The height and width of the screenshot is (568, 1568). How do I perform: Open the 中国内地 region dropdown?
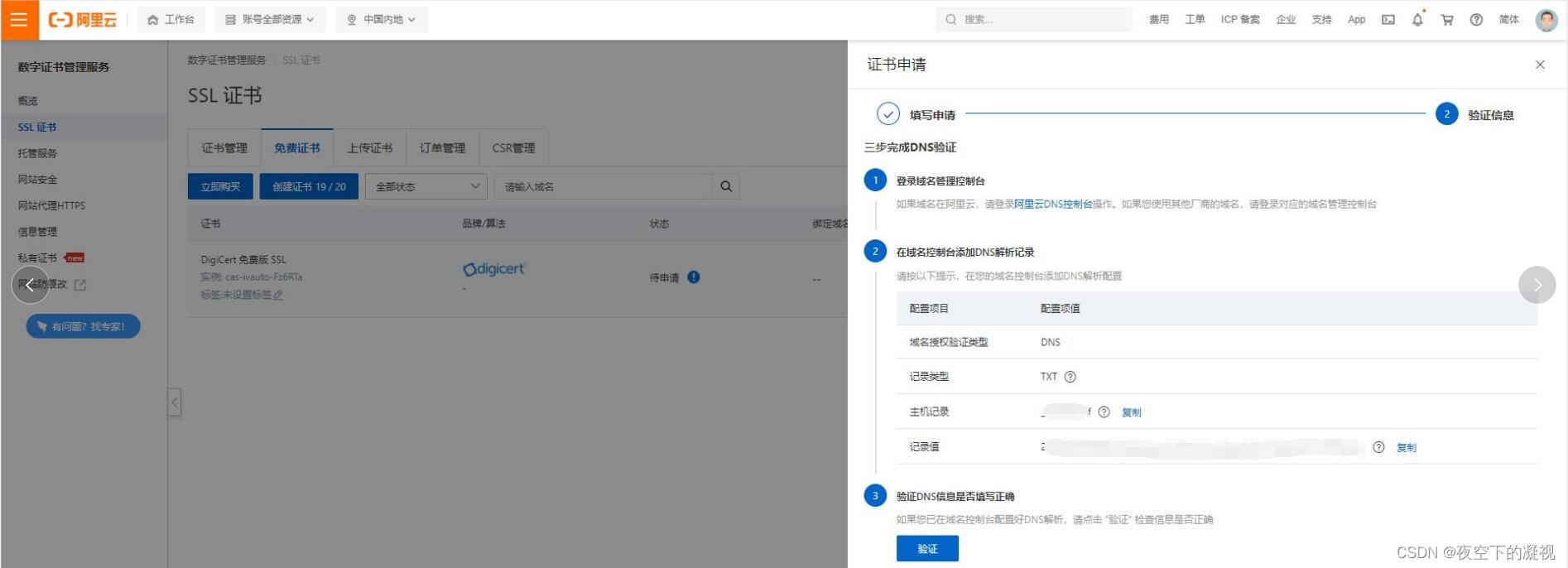point(382,19)
